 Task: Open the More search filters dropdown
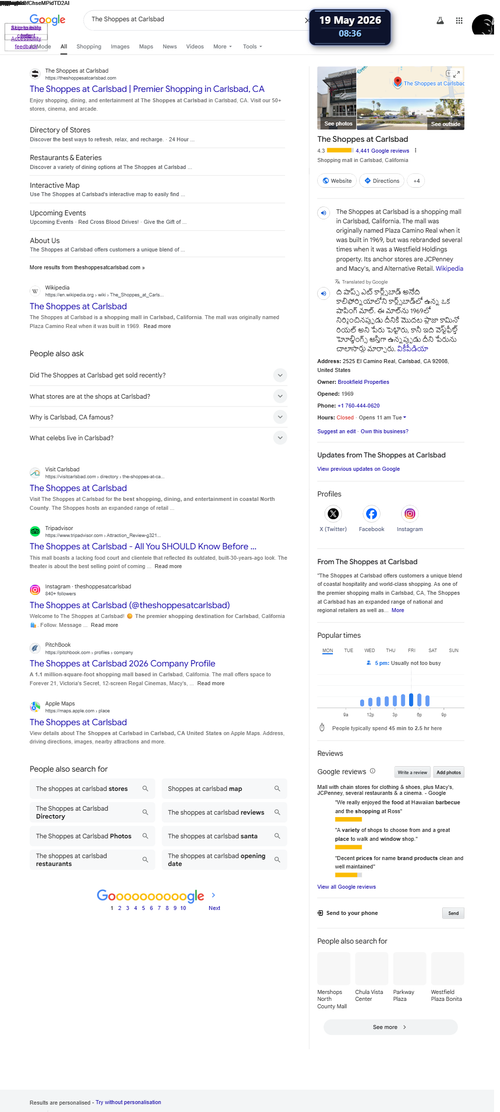point(223,47)
